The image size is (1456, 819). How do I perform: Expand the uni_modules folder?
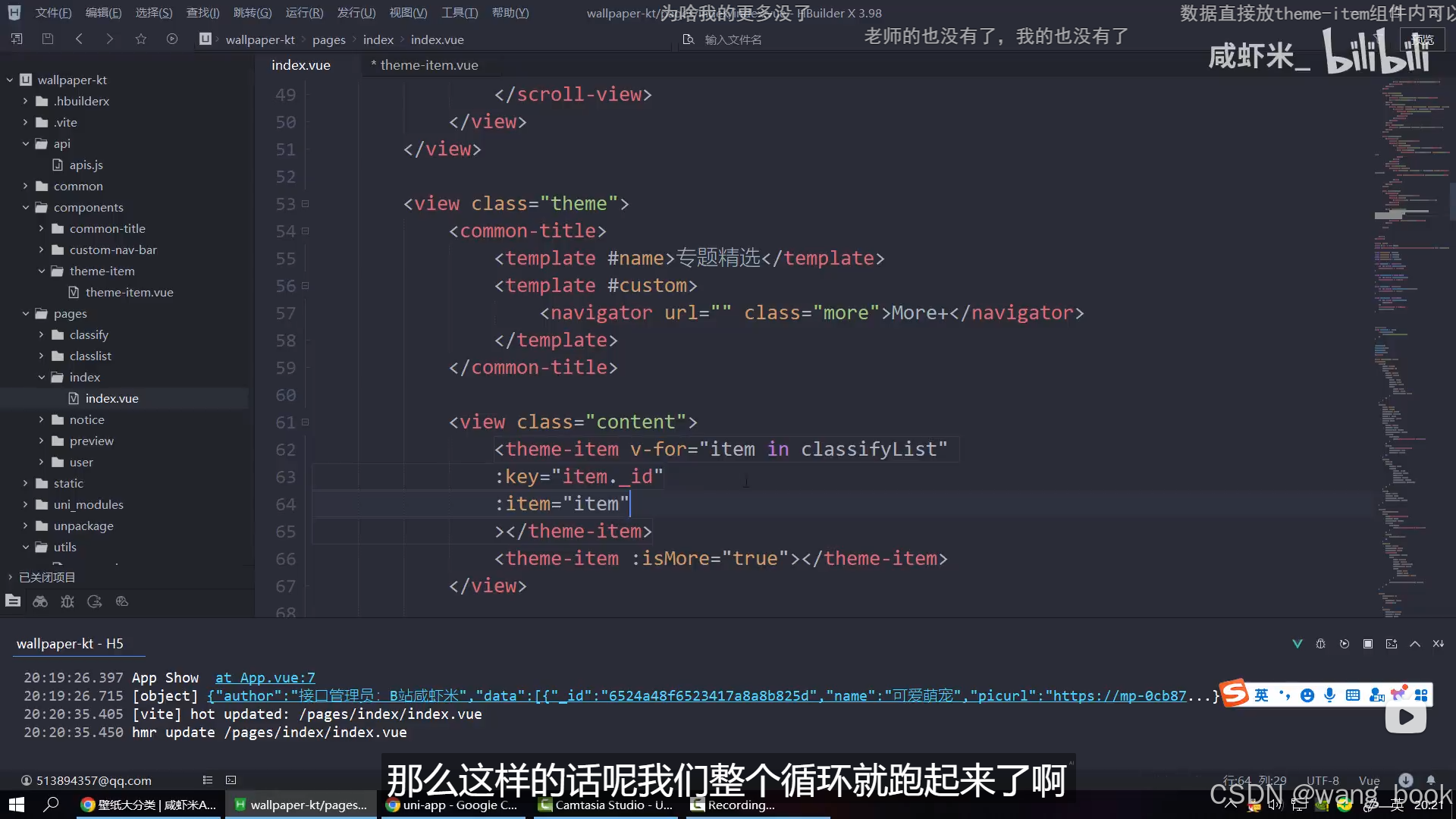(x=26, y=504)
